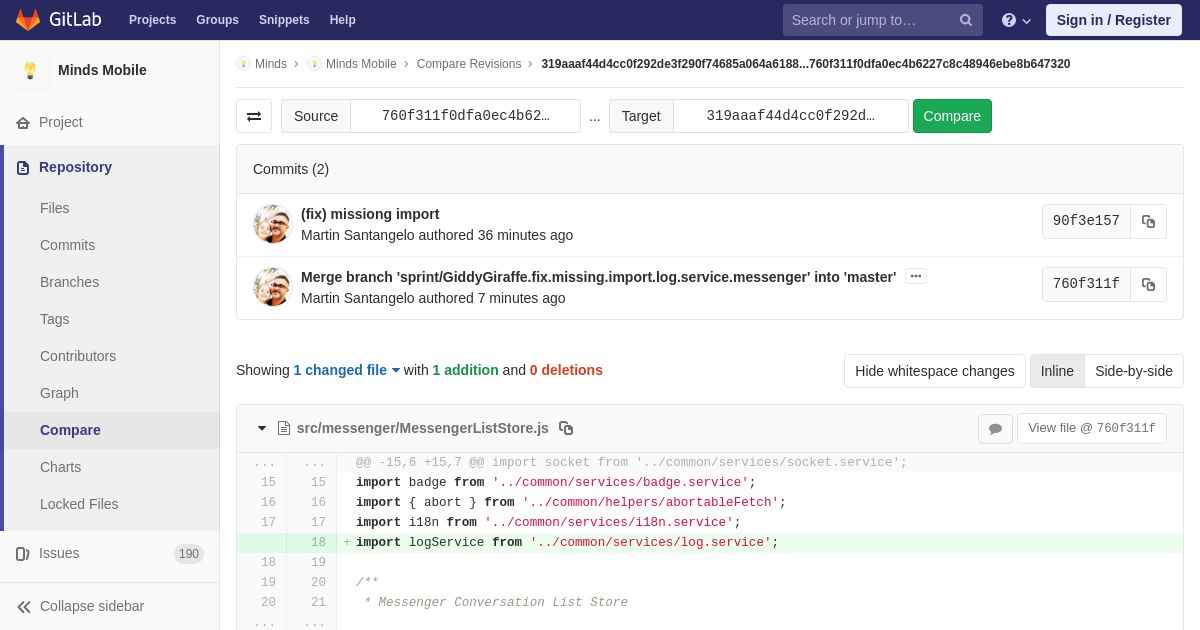Expand merge commit description ellipsis
This screenshot has width=1200, height=630.
pos(915,276)
